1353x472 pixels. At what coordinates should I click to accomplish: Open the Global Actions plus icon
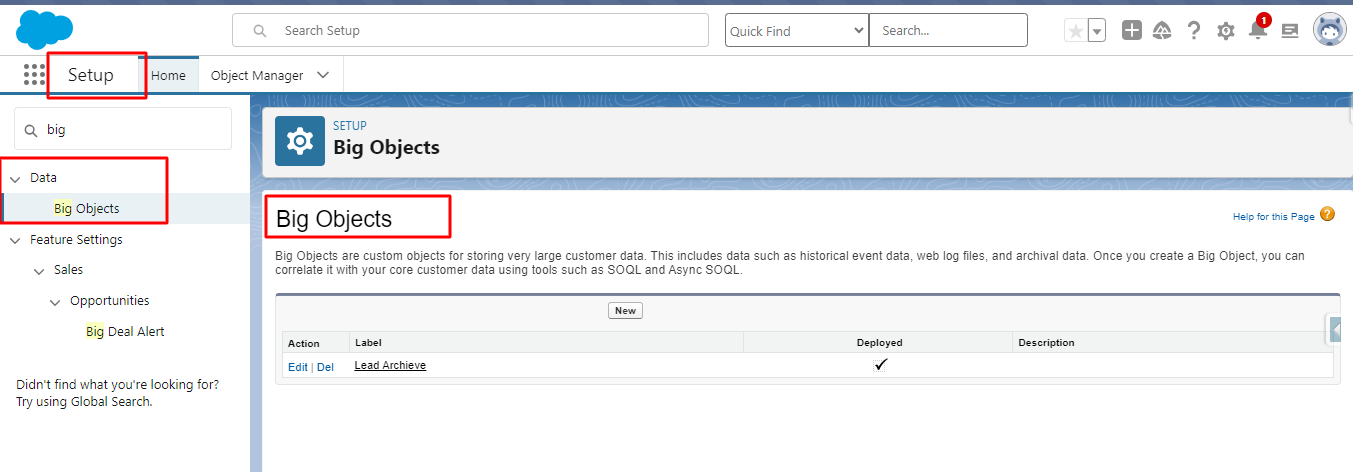pos(1132,31)
